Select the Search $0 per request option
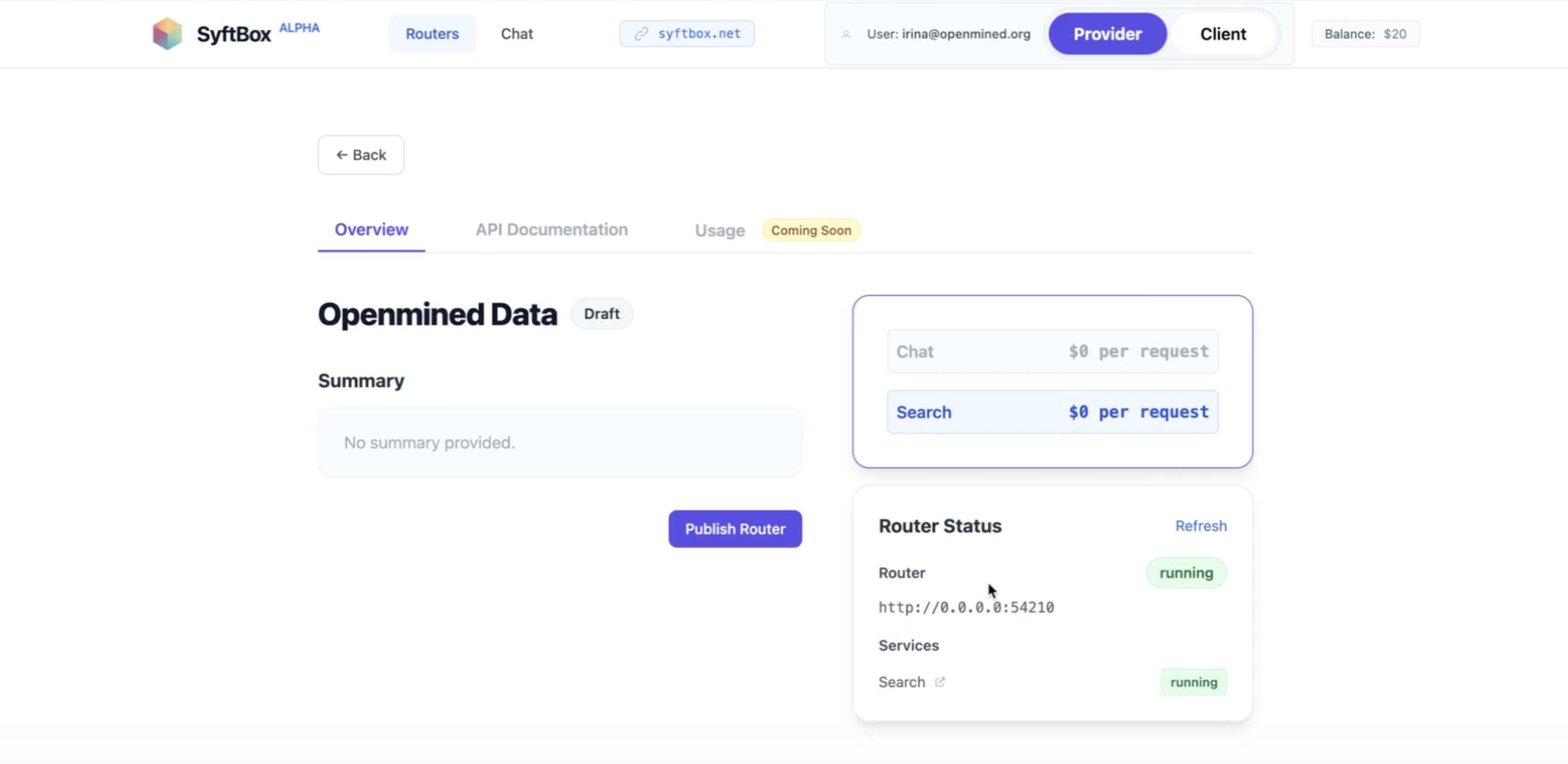Image resolution: width=1568 pixels, height=764 pixels. (1052, 412)
